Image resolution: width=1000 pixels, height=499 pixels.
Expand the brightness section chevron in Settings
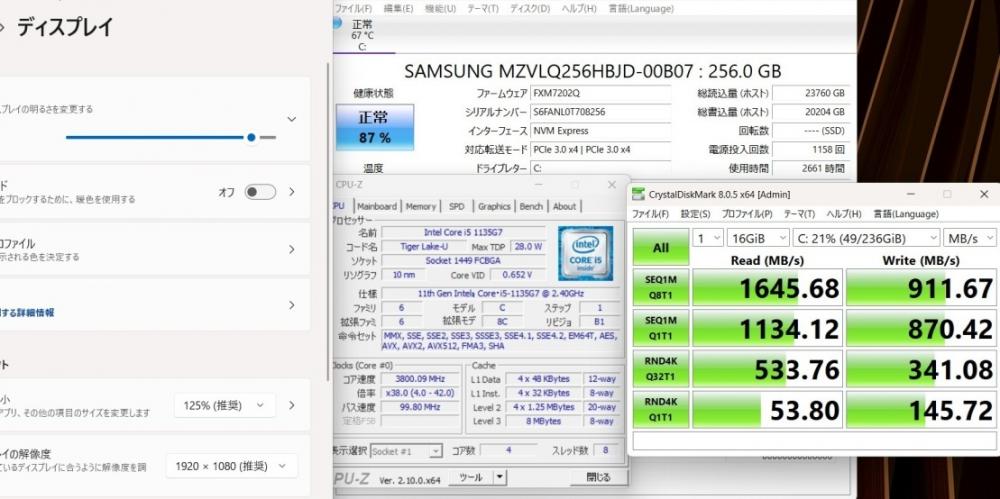click(291, 119)
